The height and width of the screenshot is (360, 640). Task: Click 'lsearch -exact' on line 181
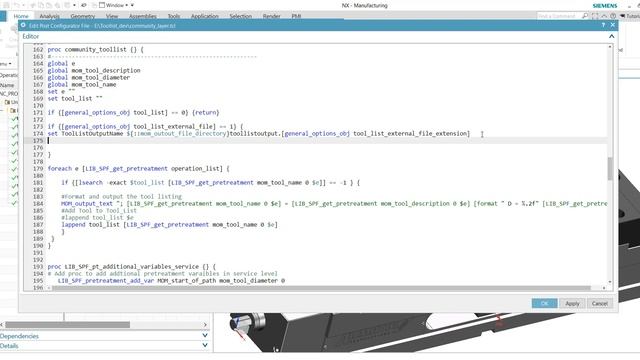[x=102, y=182]
